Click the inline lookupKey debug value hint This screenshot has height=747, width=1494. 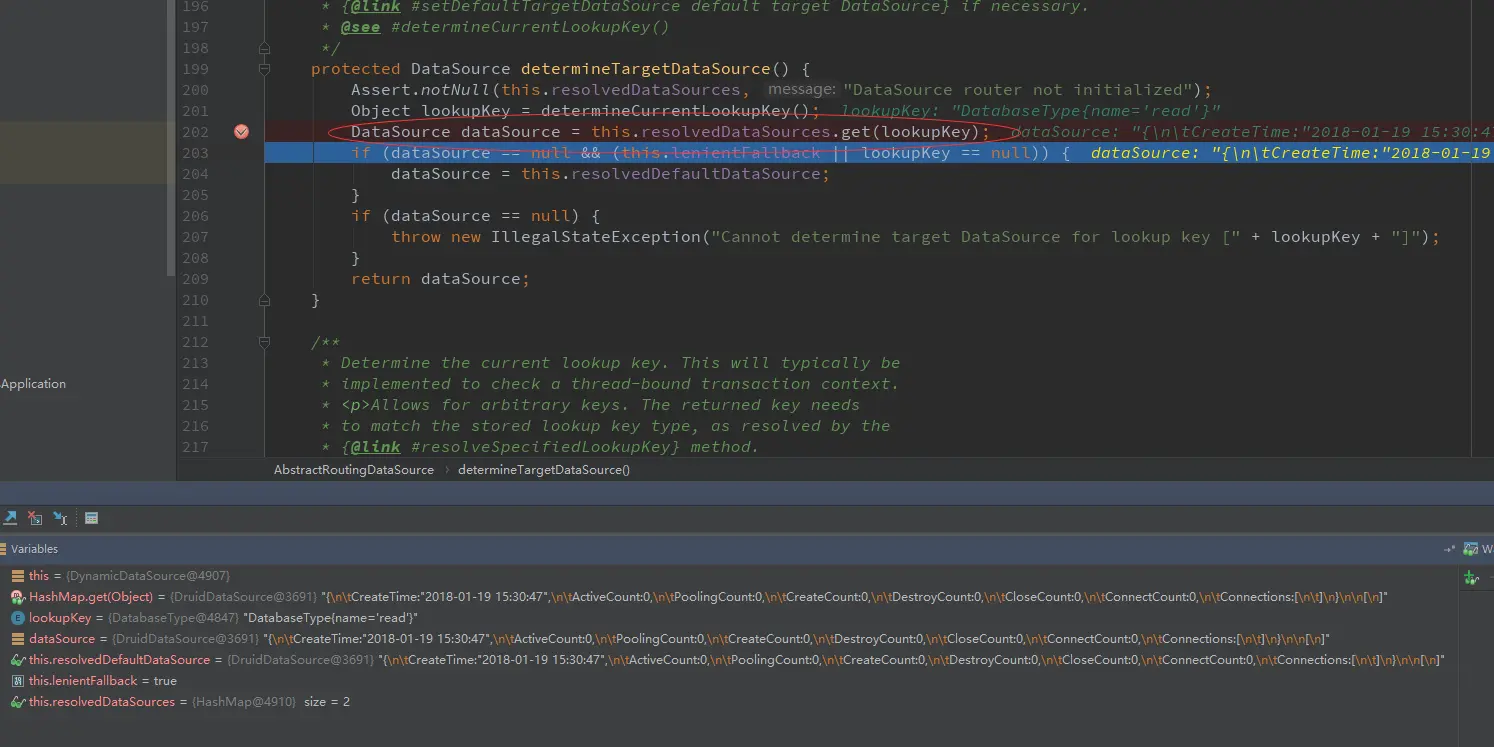[x=1030, y=111]
